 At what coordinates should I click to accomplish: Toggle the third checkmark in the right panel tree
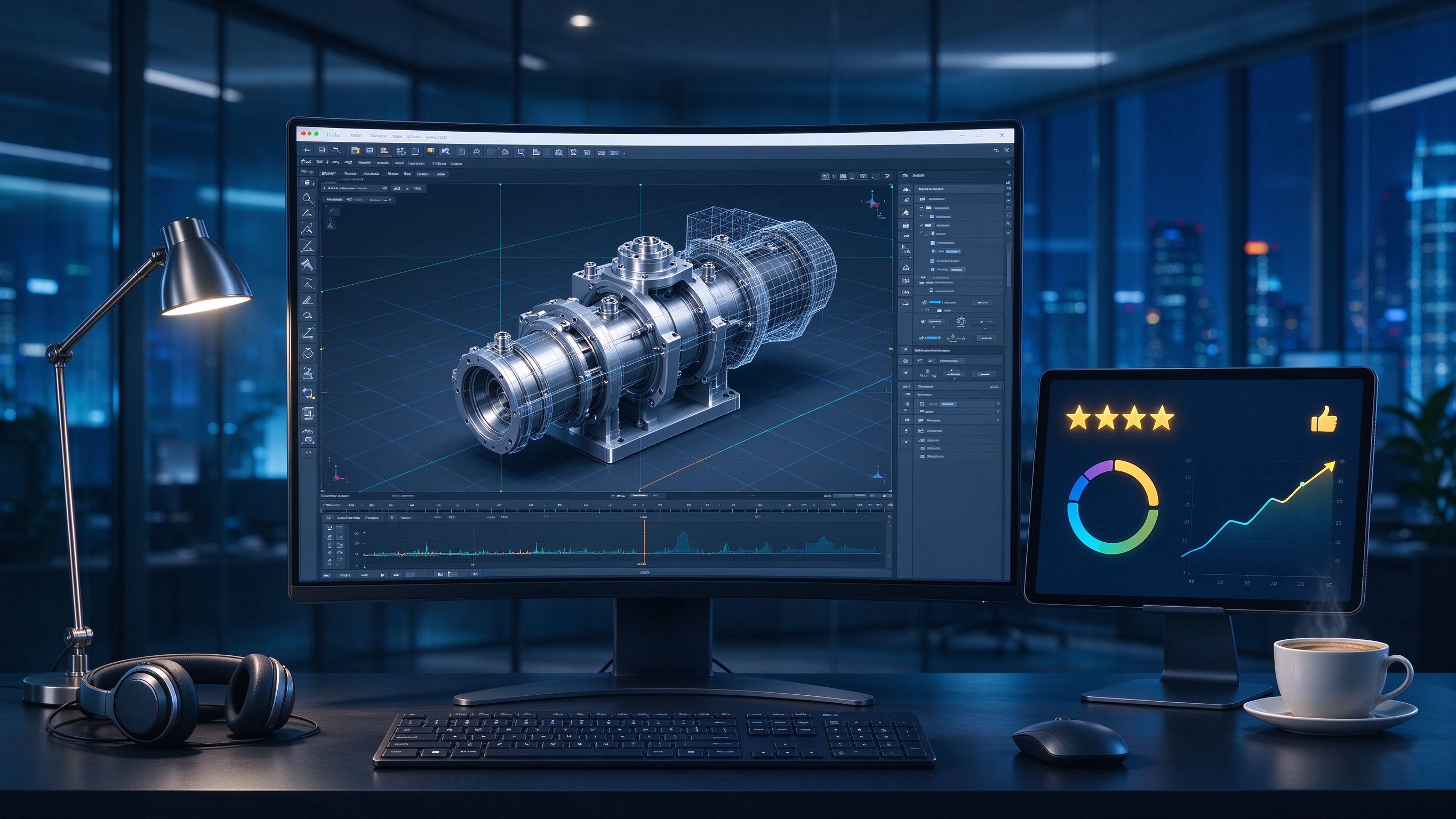[921, 226]
